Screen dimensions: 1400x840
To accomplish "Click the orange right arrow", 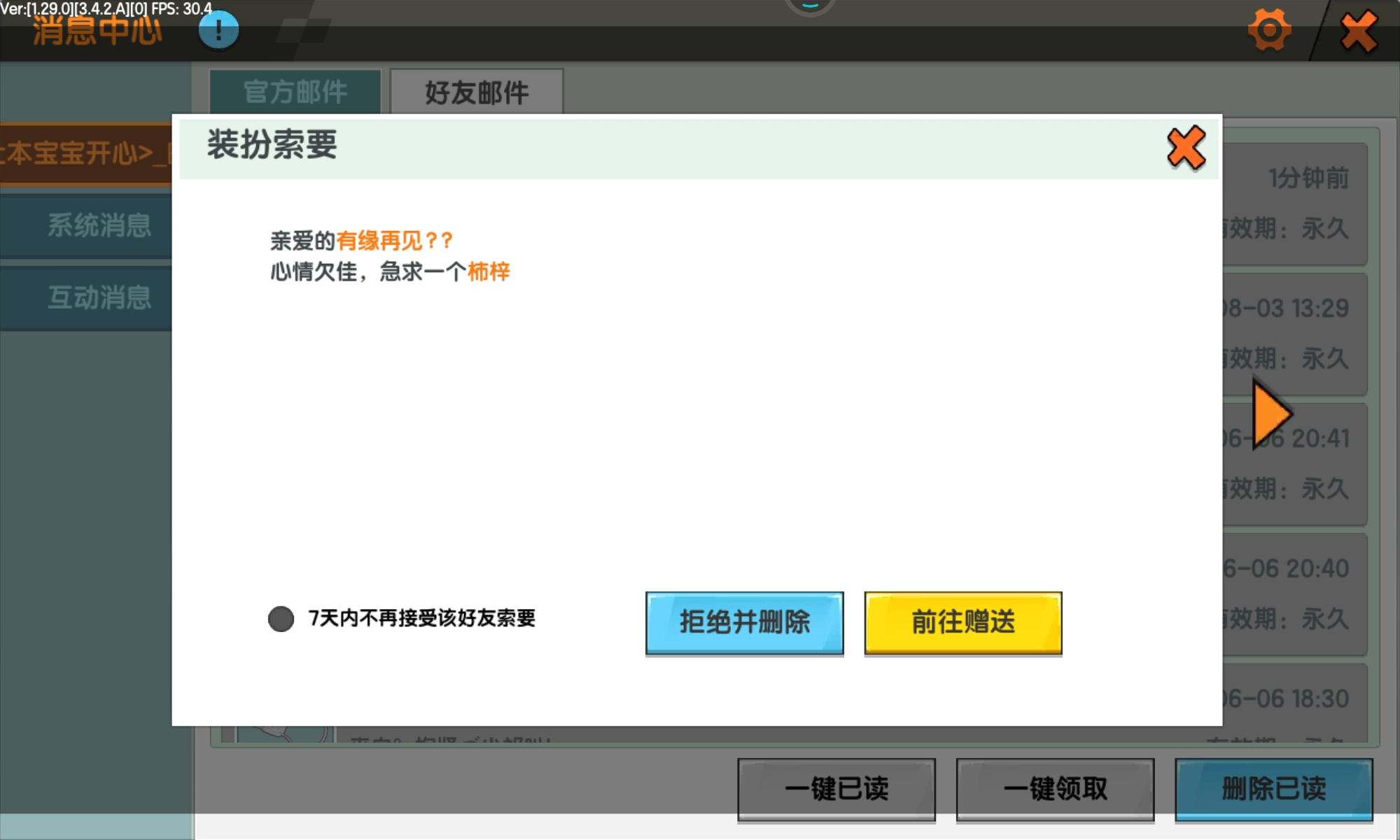I will (1270, 414).
